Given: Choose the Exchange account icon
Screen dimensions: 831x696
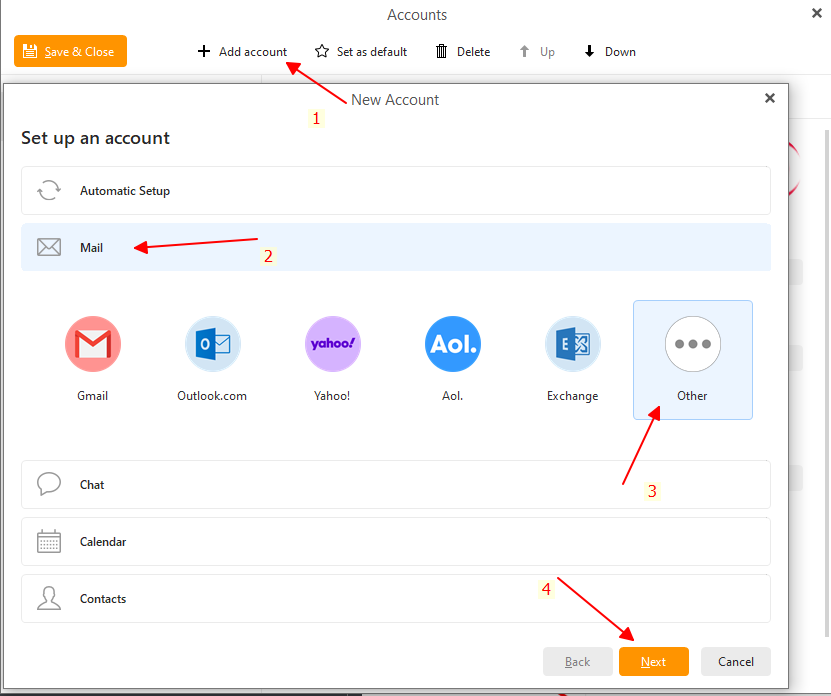Looking at the screenshot, I should (x=572, y=344).
